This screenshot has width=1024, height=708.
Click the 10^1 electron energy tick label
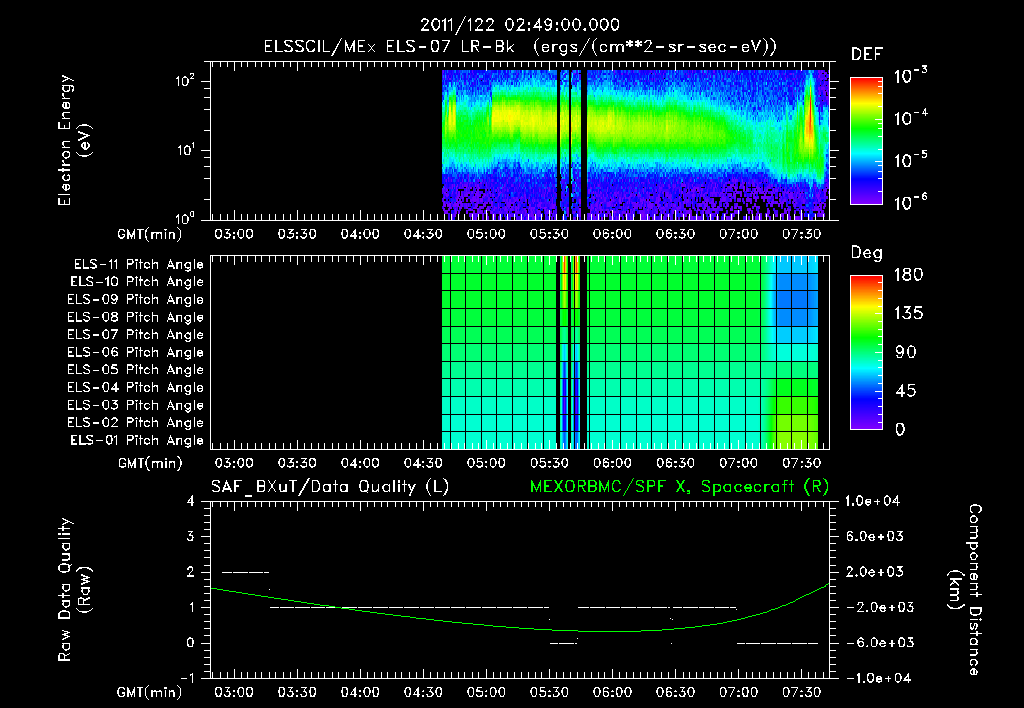185,150
